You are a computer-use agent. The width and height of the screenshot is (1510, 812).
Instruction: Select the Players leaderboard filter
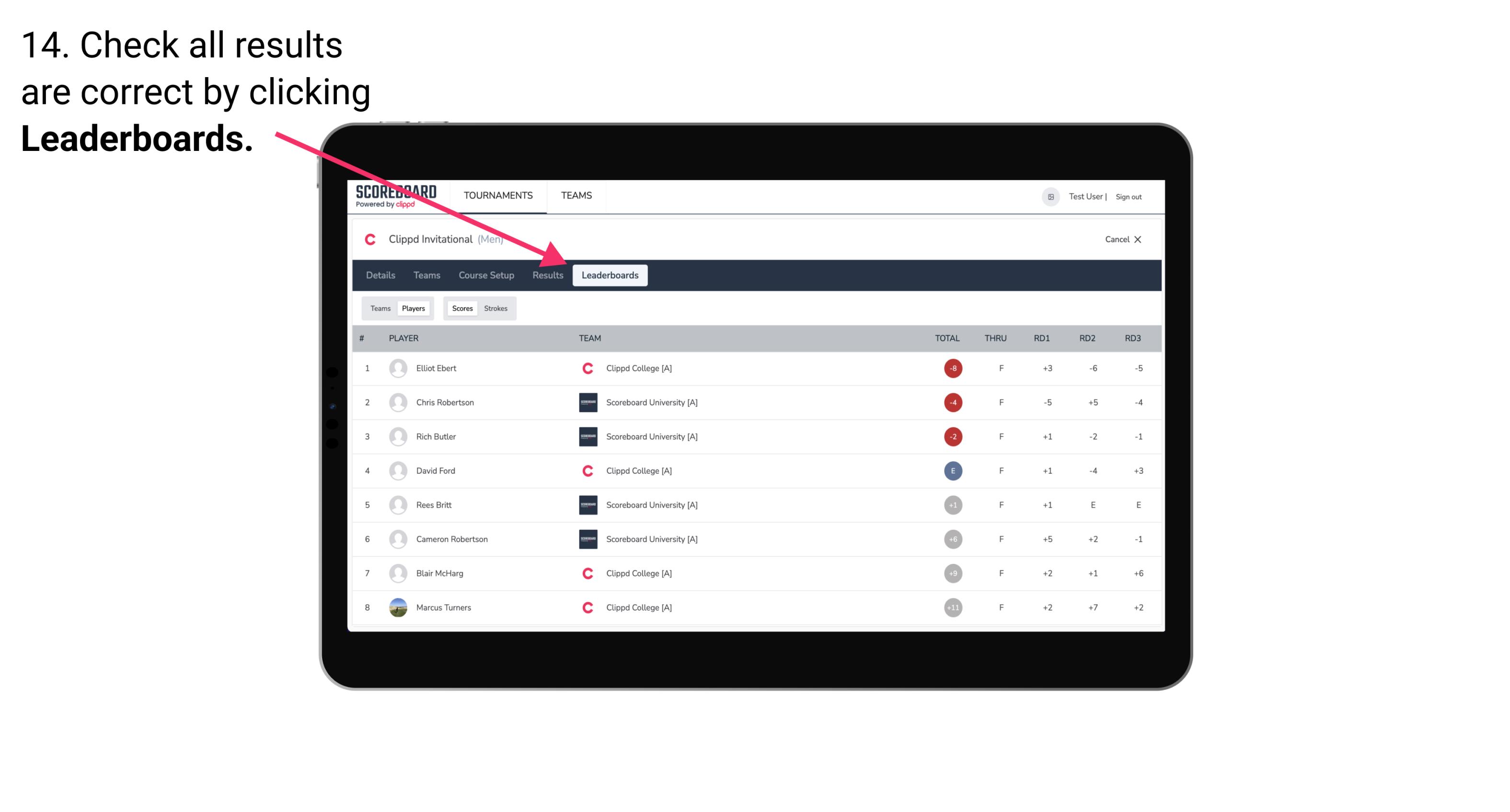[x=413, y=308]
